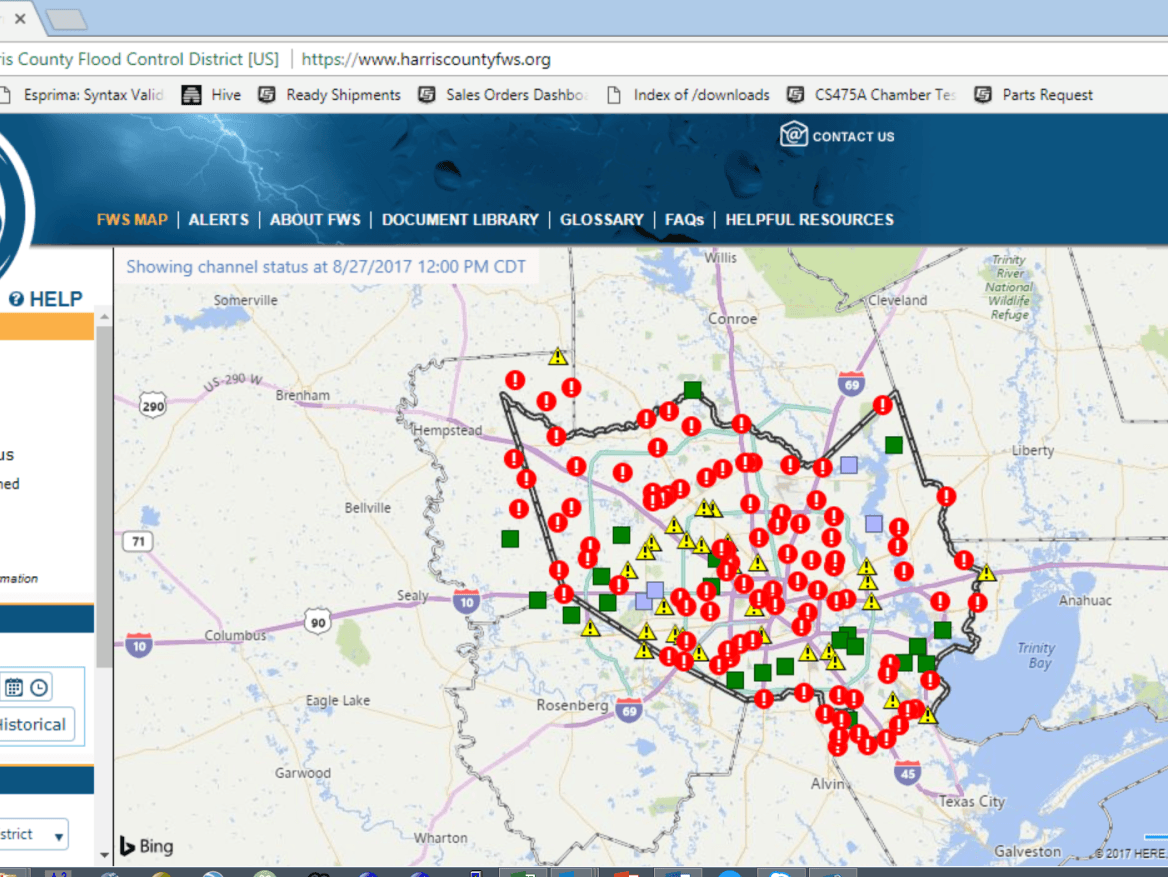Click the Hempstead city label
This screenshot has height=877, width=1168.
(447, 430)
